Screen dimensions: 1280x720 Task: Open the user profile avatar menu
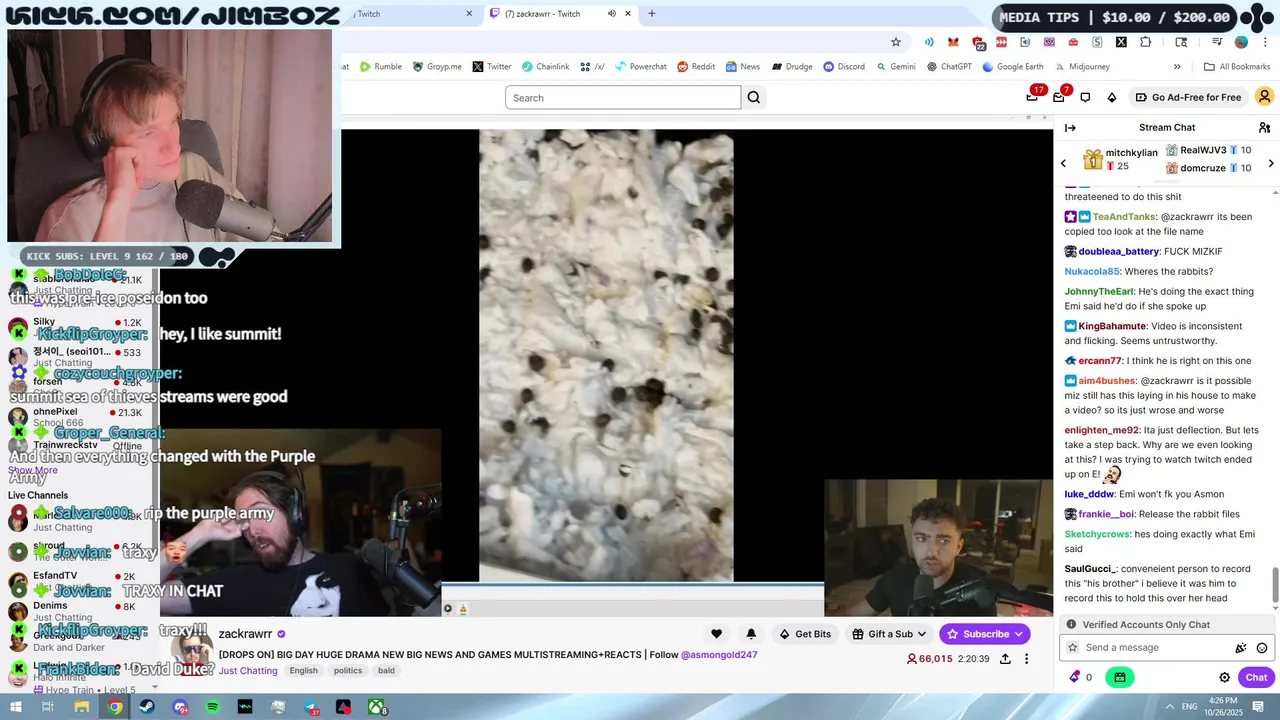pos(1264,97)
